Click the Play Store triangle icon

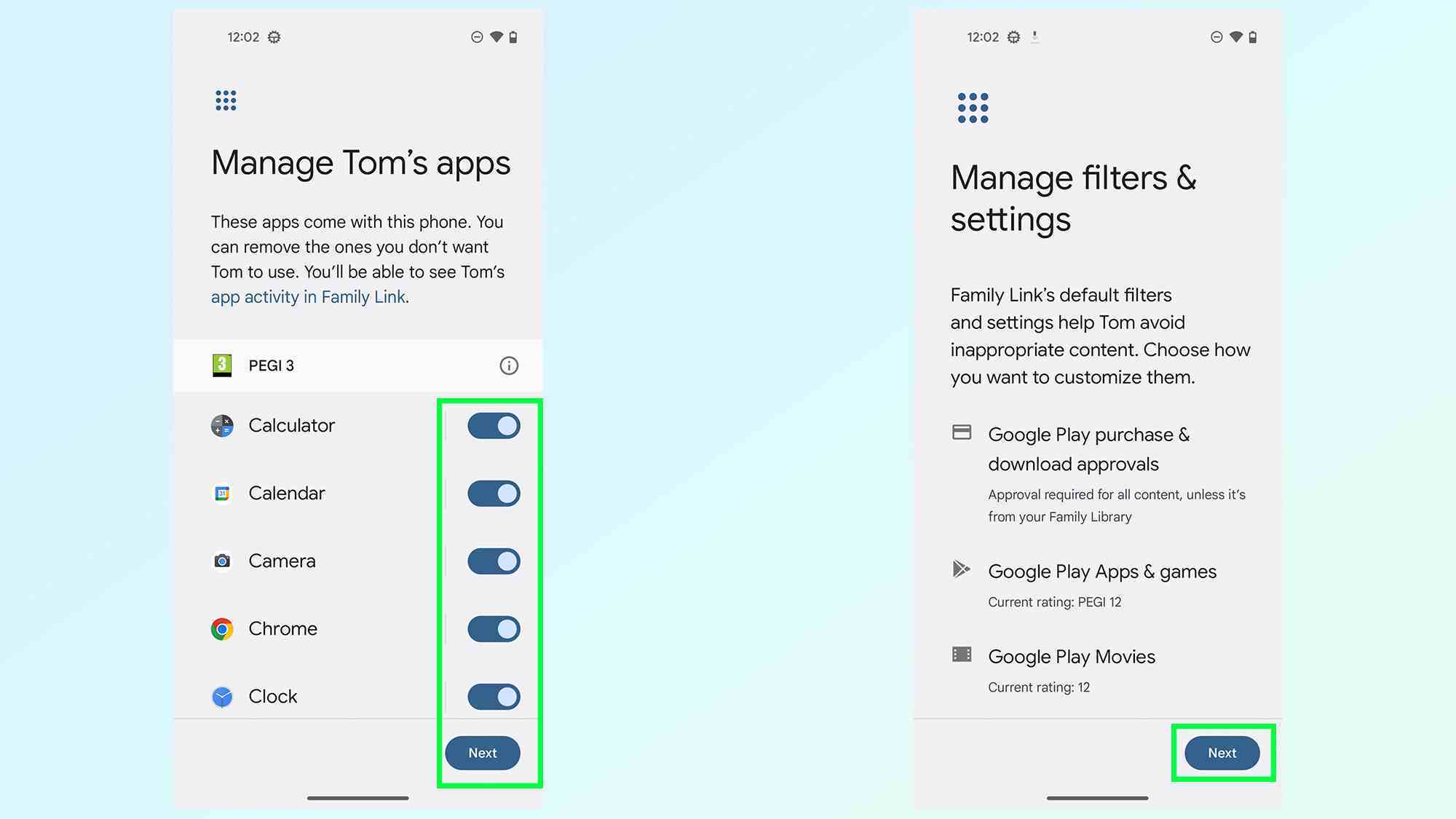tap(962, 569)
